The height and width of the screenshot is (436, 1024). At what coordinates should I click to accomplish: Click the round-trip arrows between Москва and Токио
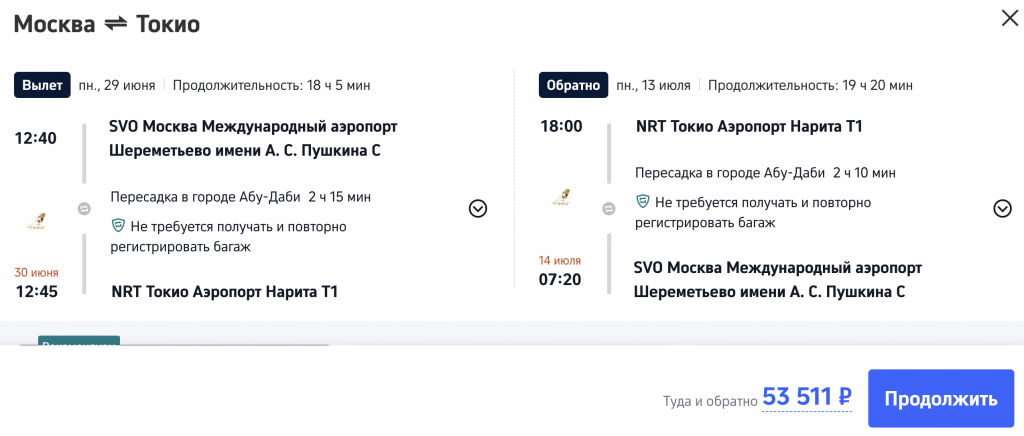[x=117, y=25]
